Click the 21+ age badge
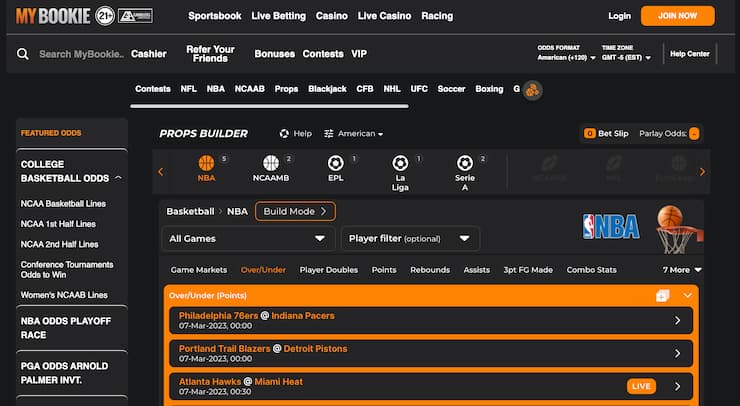Viewport: 740px width, 406px height. [105, 16]
